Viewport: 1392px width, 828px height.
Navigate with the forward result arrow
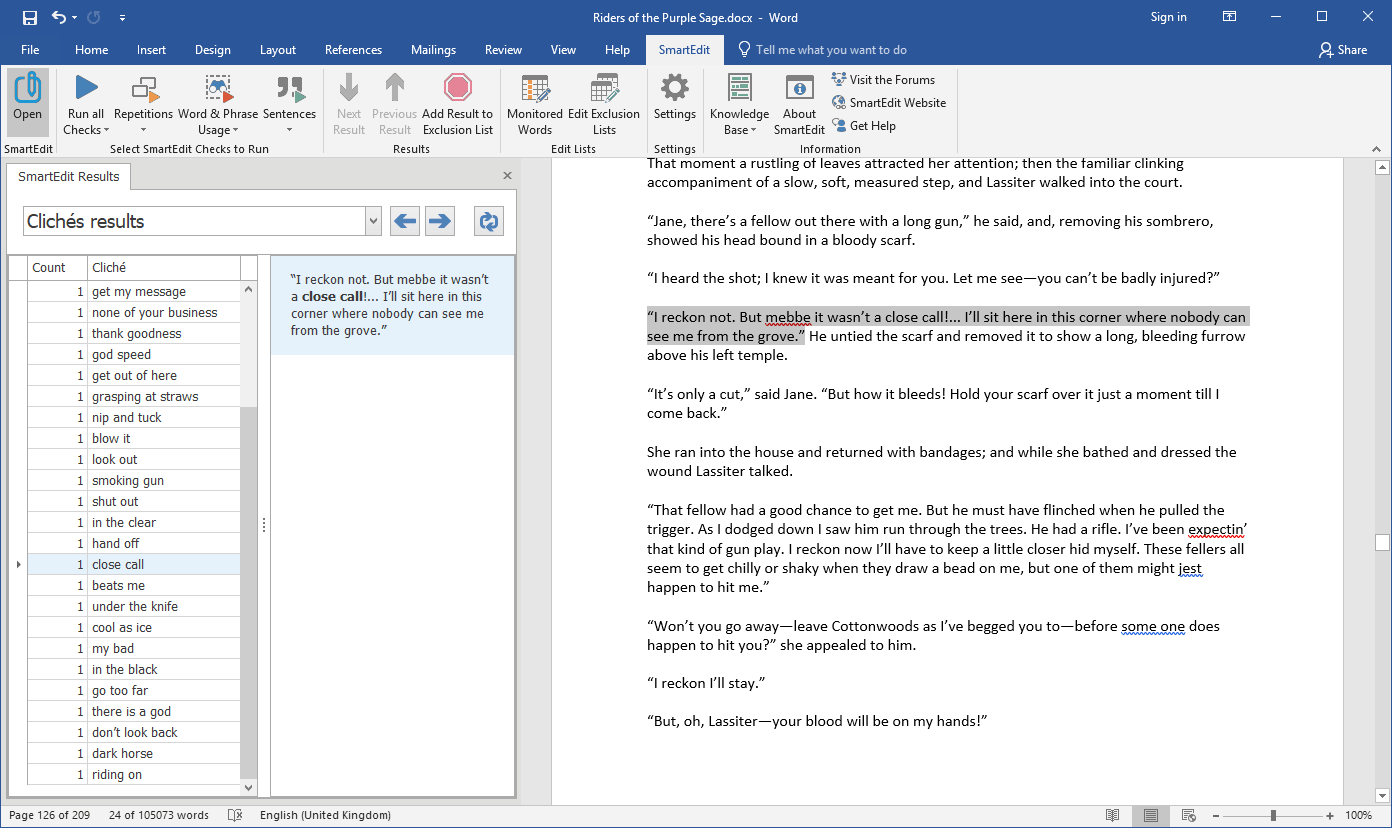(x=439, y=221)
